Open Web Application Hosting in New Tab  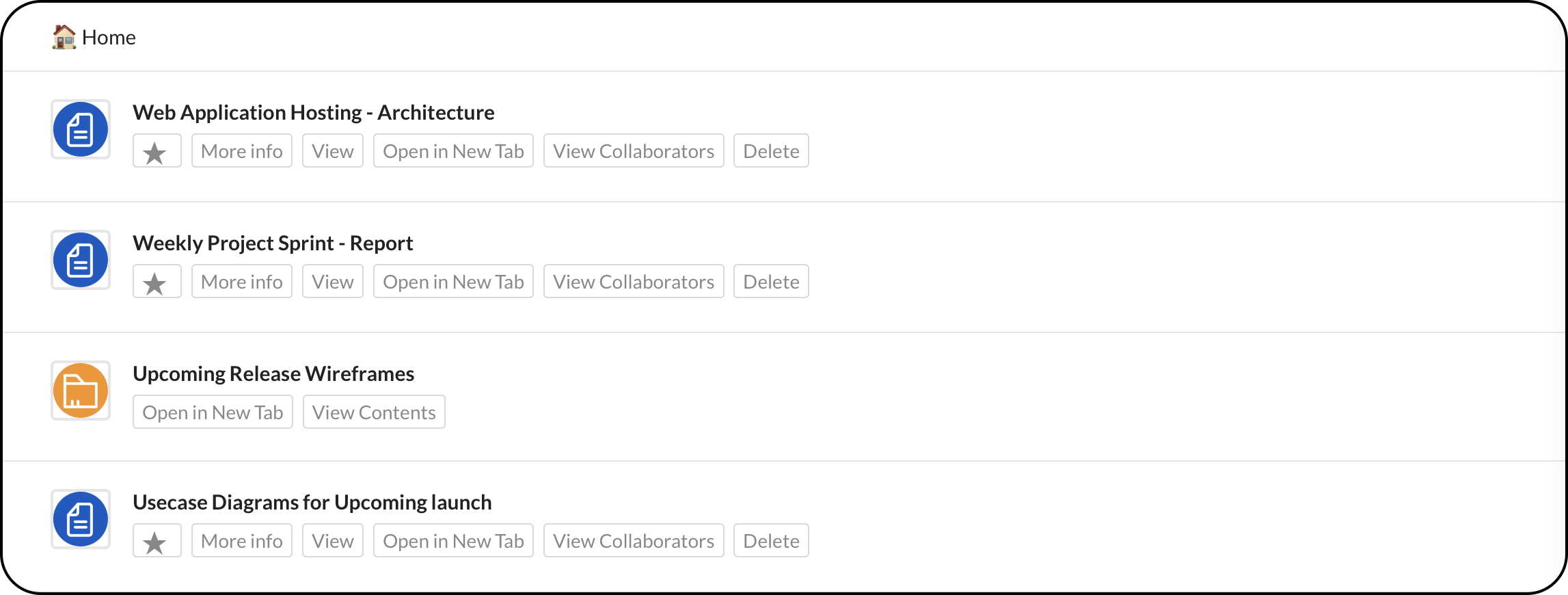(x=453, y=150)
